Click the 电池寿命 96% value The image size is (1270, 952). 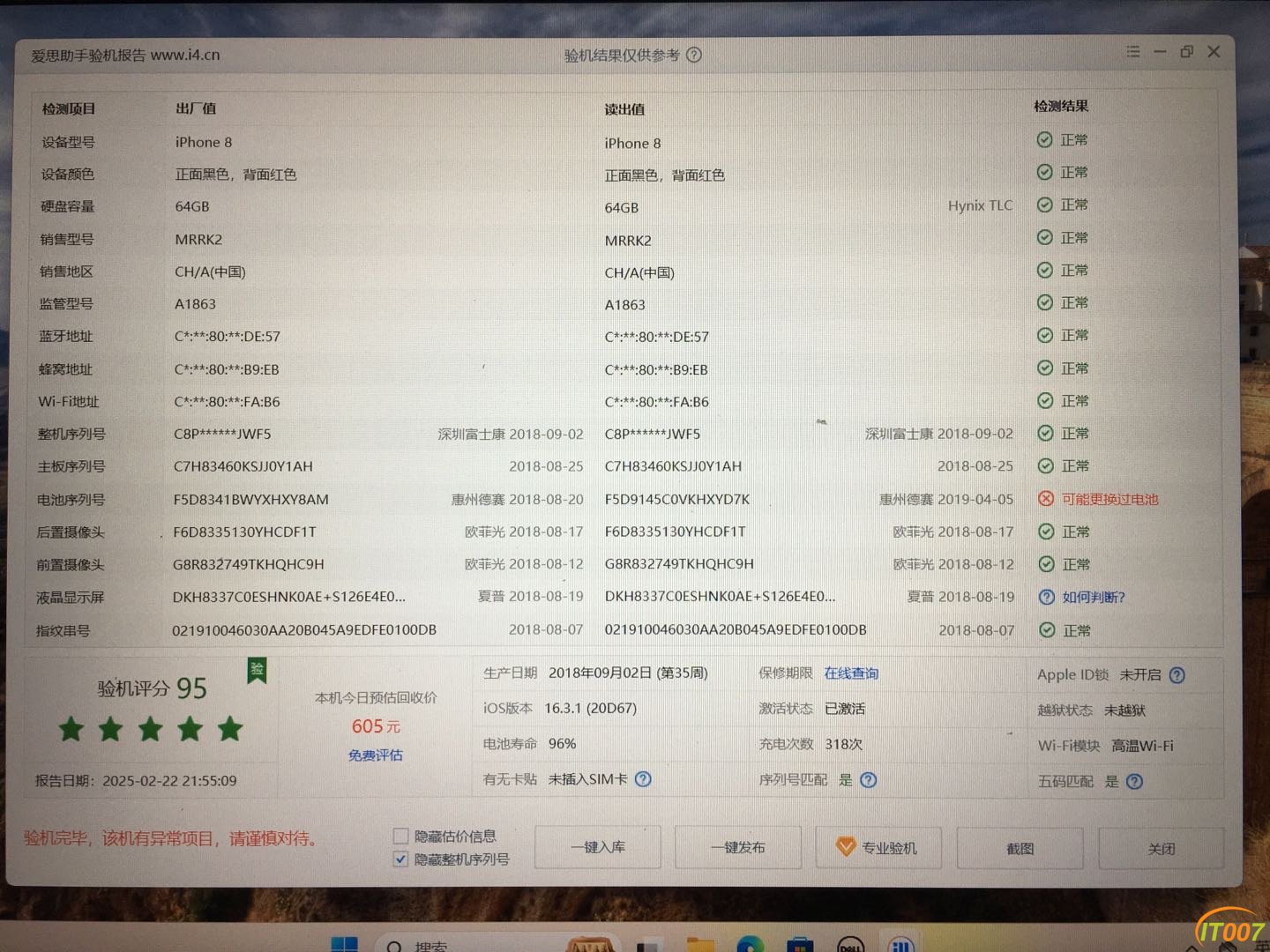pos(562,744)
